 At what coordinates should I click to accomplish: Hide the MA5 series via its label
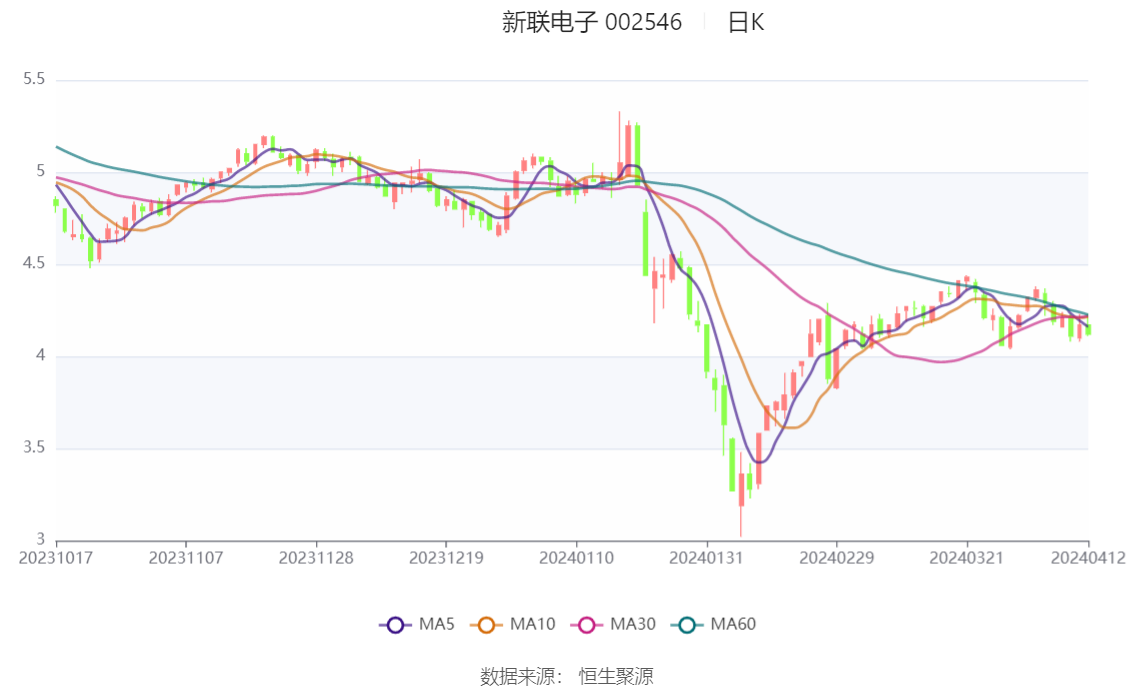tap(437, 624)
